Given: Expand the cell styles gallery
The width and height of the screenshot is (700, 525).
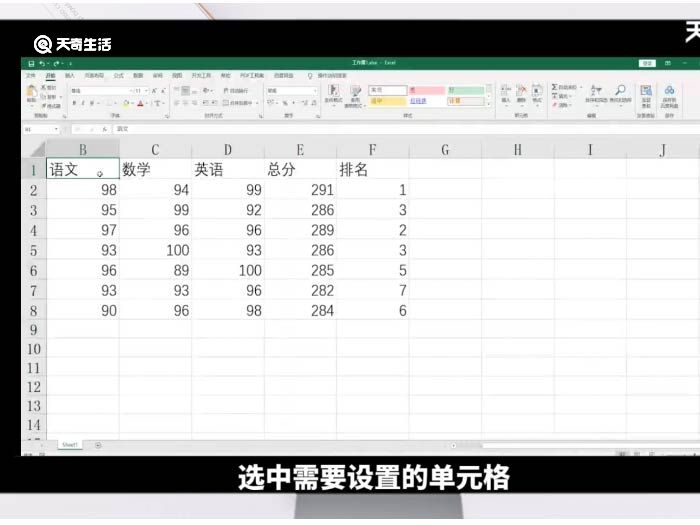Looking at the screenshot, I should pyautogui.click(x=489, y=104).
